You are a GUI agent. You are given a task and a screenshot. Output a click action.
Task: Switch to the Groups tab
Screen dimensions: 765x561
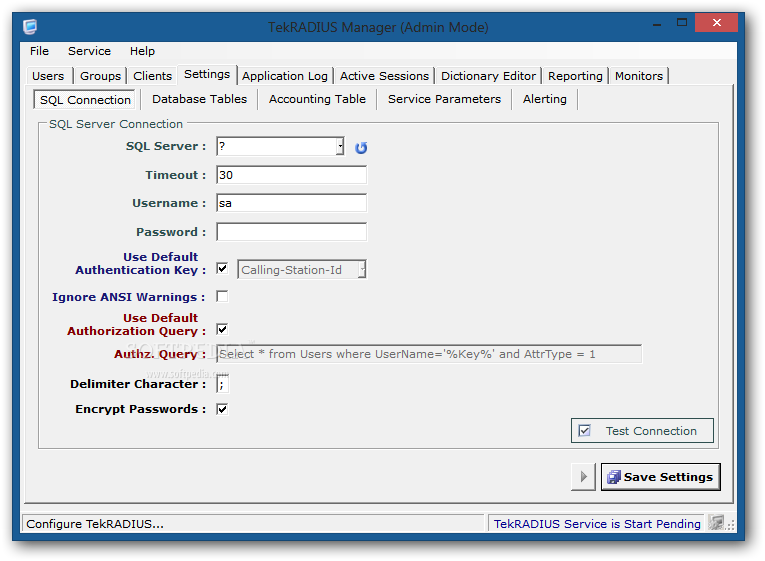(100, 76)
